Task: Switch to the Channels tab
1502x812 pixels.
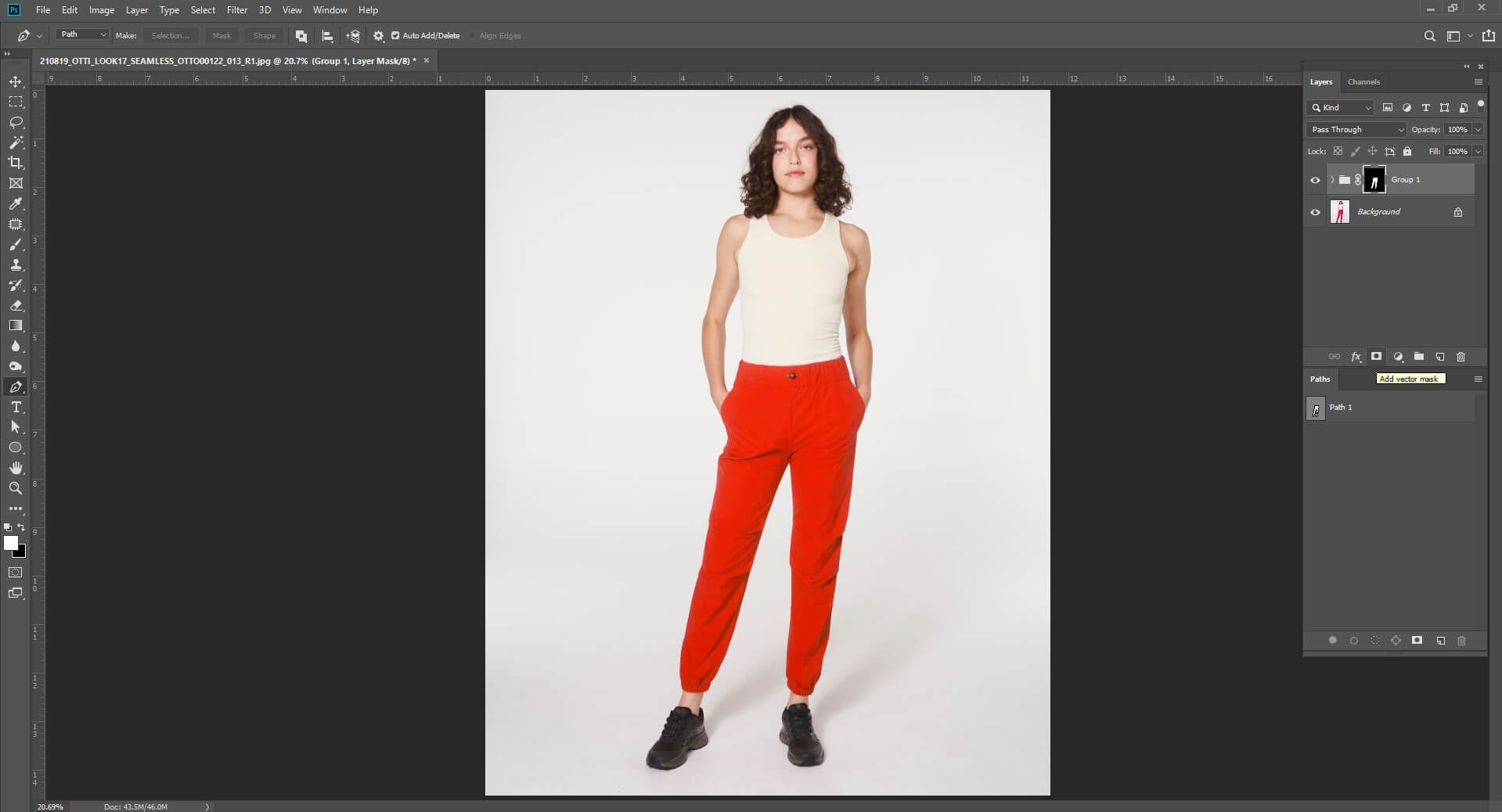Action: (1363, 81)
